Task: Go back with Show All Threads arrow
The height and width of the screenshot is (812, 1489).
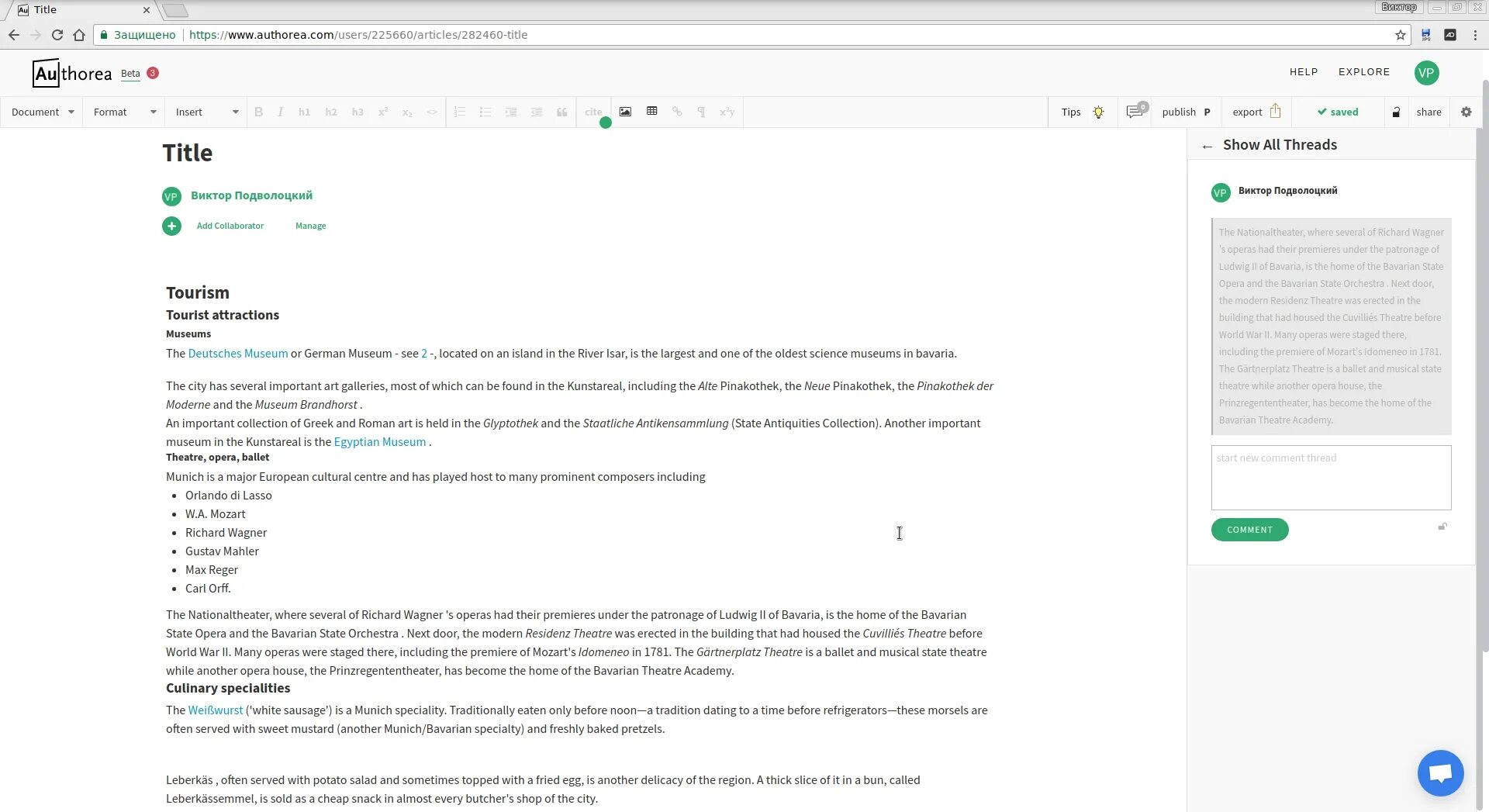Action: point(1207,146)
